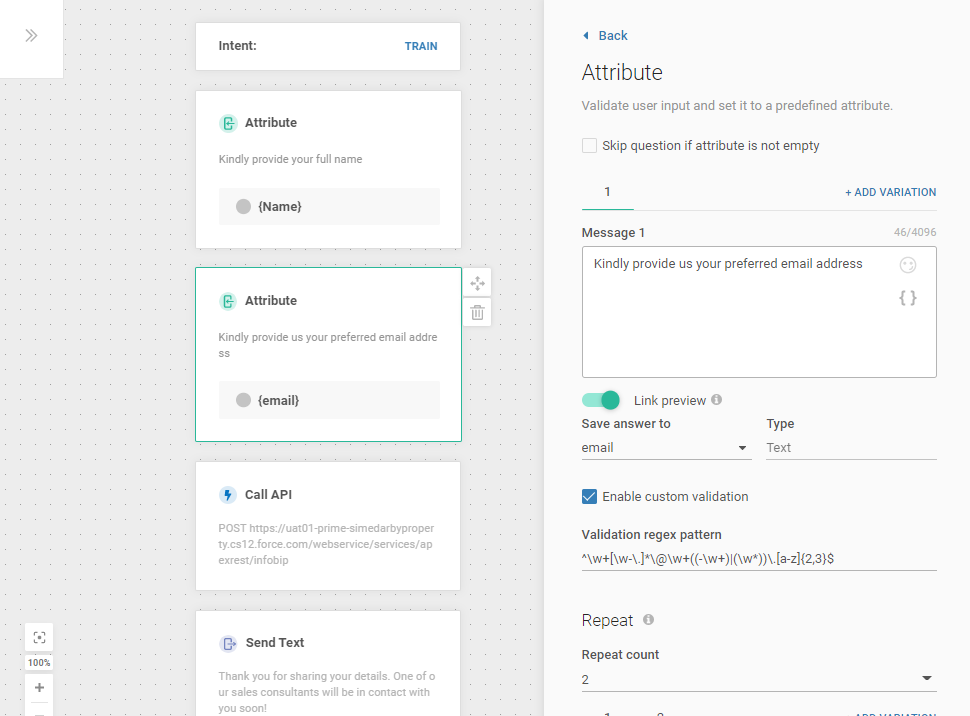Check Skip question if attribute is not empty

tap(590, 146)
